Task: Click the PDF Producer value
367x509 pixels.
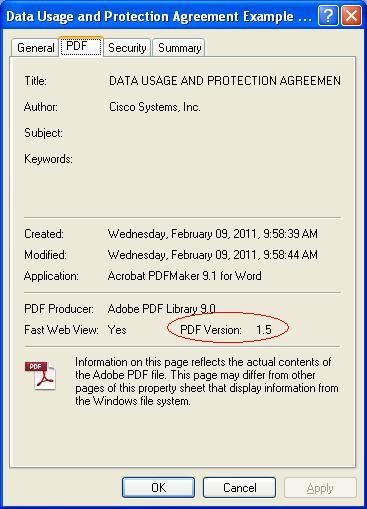Action: pos(161,309)
